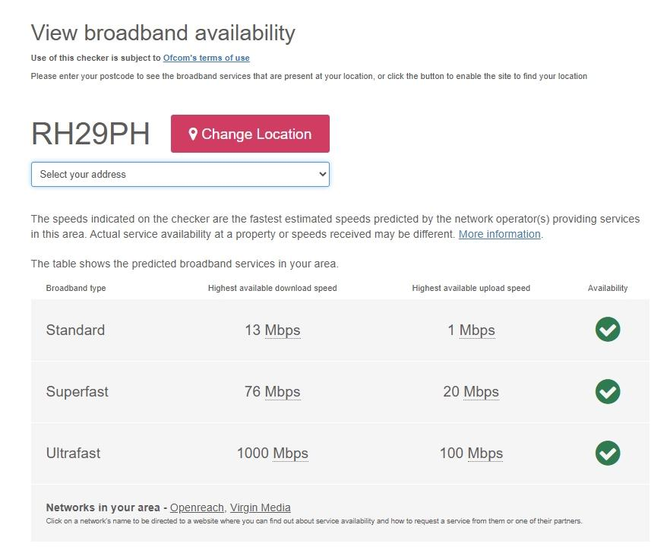The height and width of the screenshot is (550, 667).
Task: Click the map pin icon on Change Location
Action: 193,134
